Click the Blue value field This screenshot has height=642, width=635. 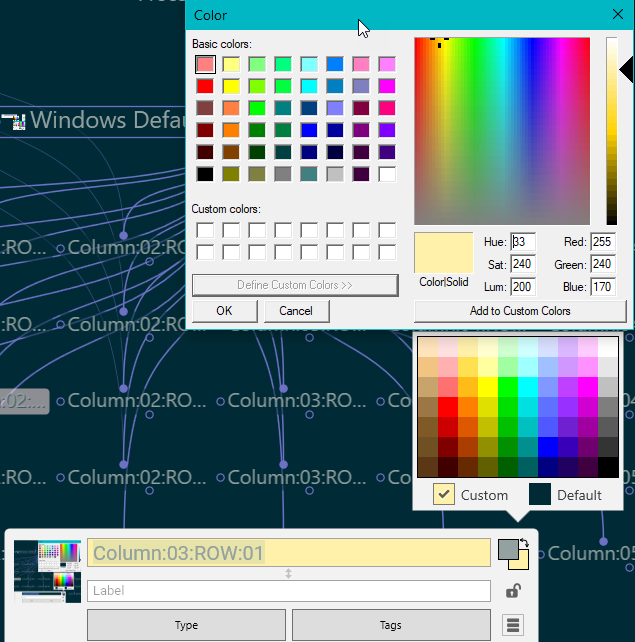pyautogui.click(x=603, y=287)
